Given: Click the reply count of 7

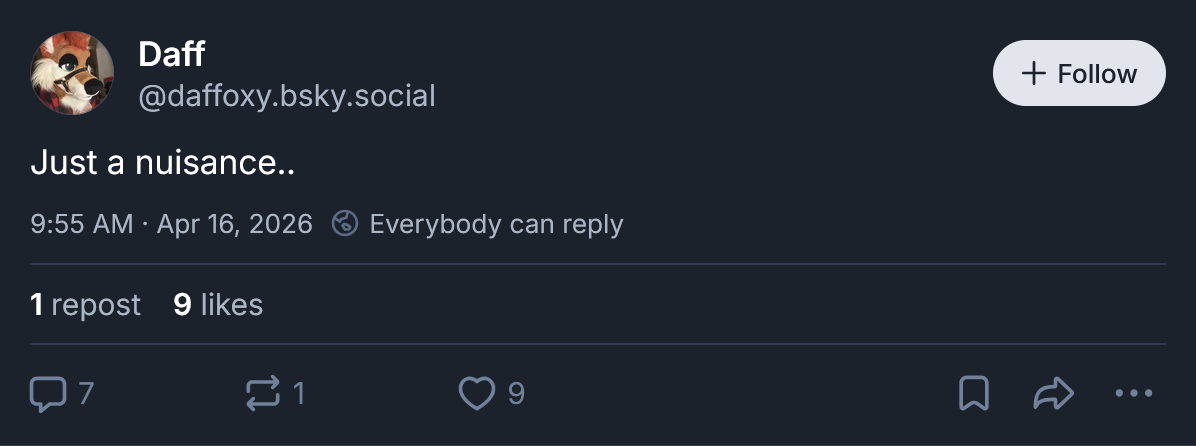Looking at the screenshot, I should click(x=86, y=393).
